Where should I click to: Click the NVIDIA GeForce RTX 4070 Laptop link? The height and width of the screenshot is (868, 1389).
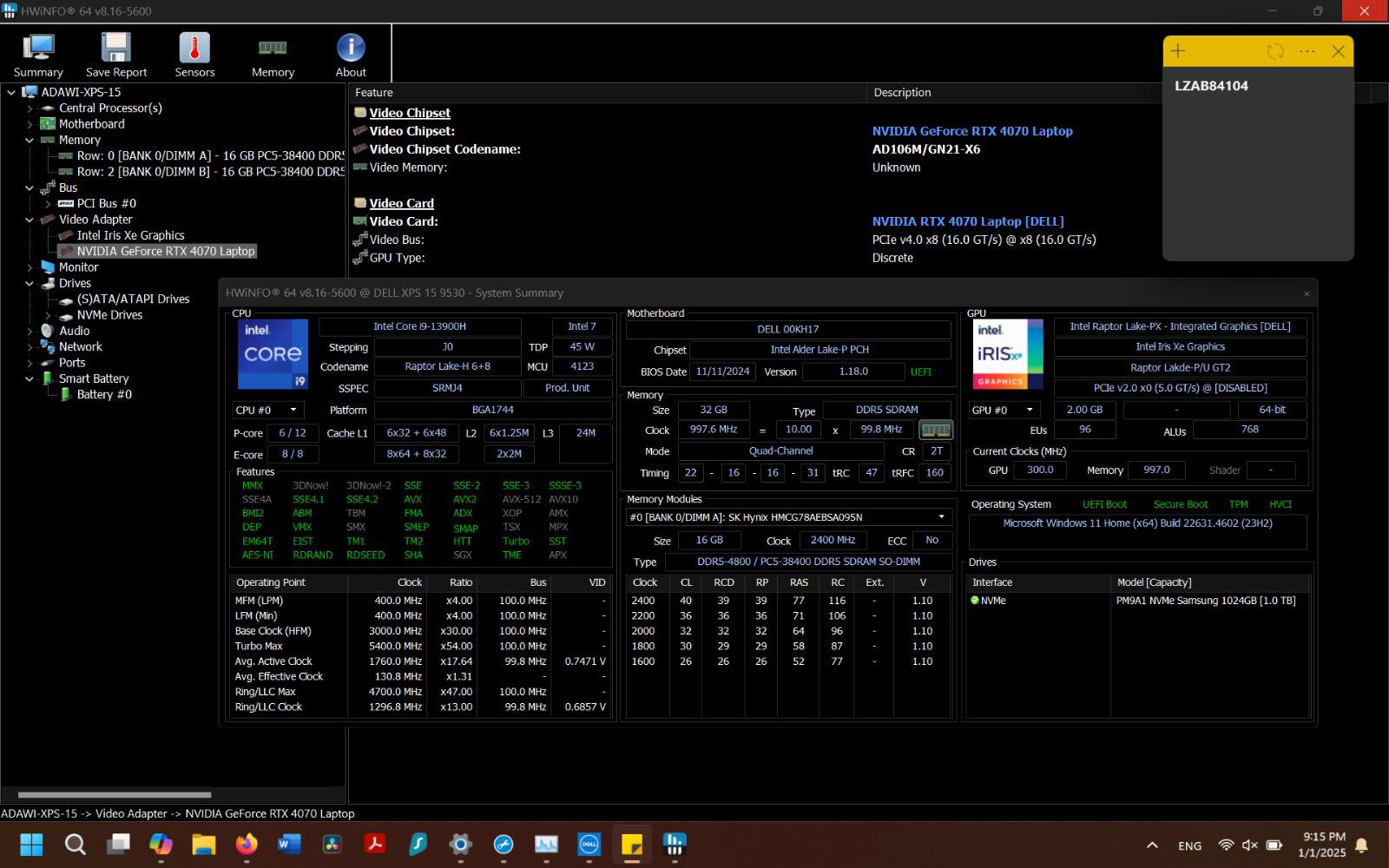tap(972, 131)
